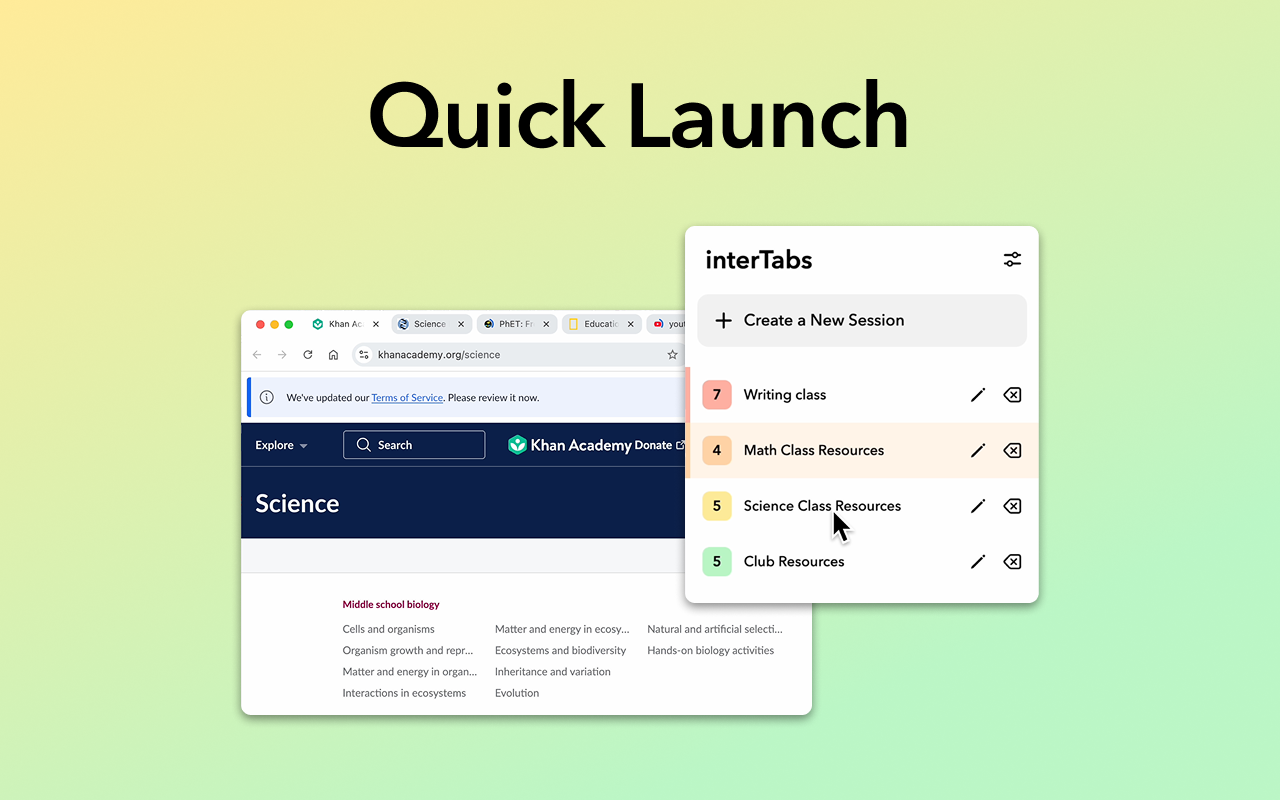
Task: Bookmark the page with the star icon
Action: [672, 354]
